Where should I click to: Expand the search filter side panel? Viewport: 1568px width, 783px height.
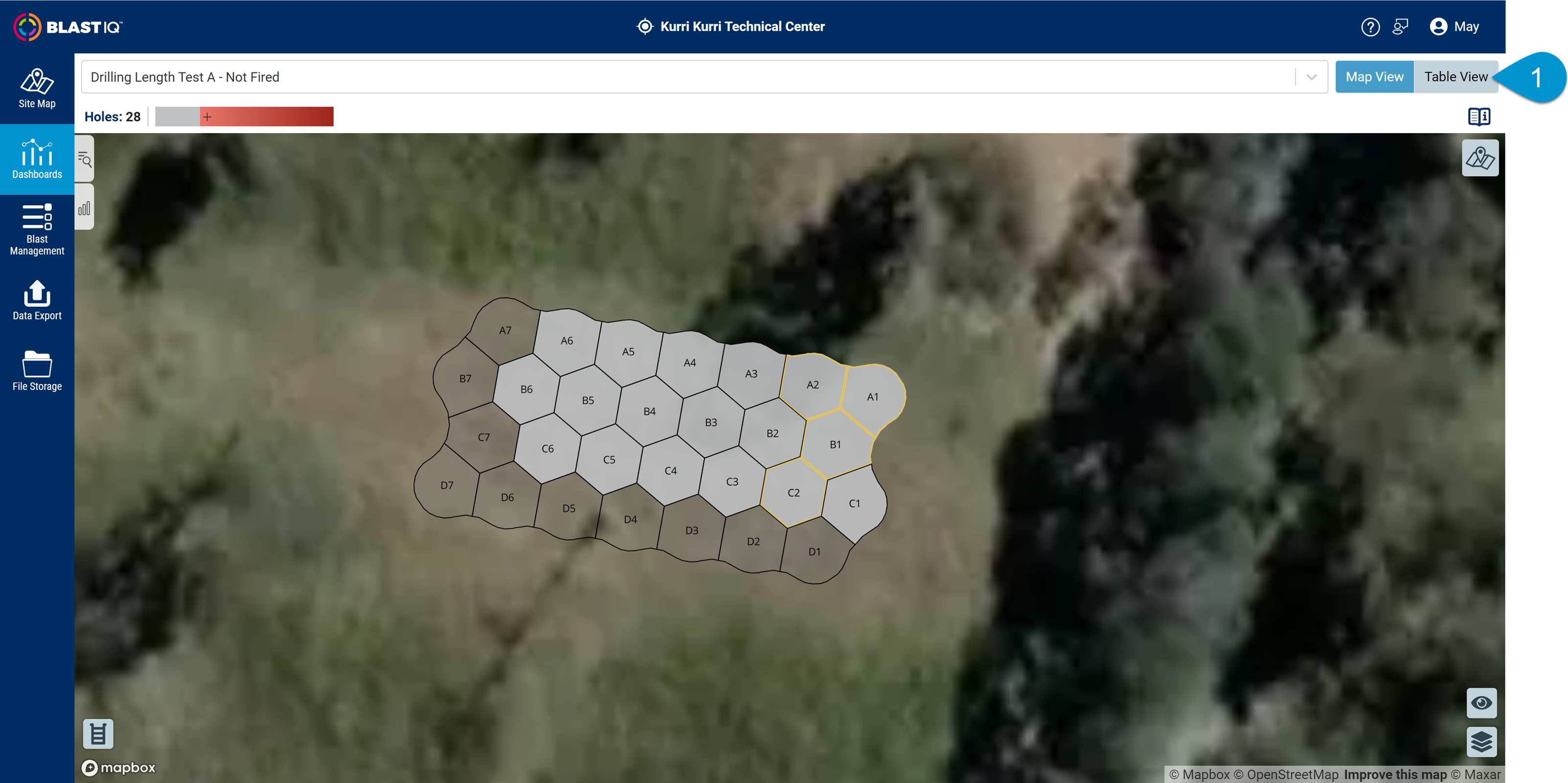[85, 160]
